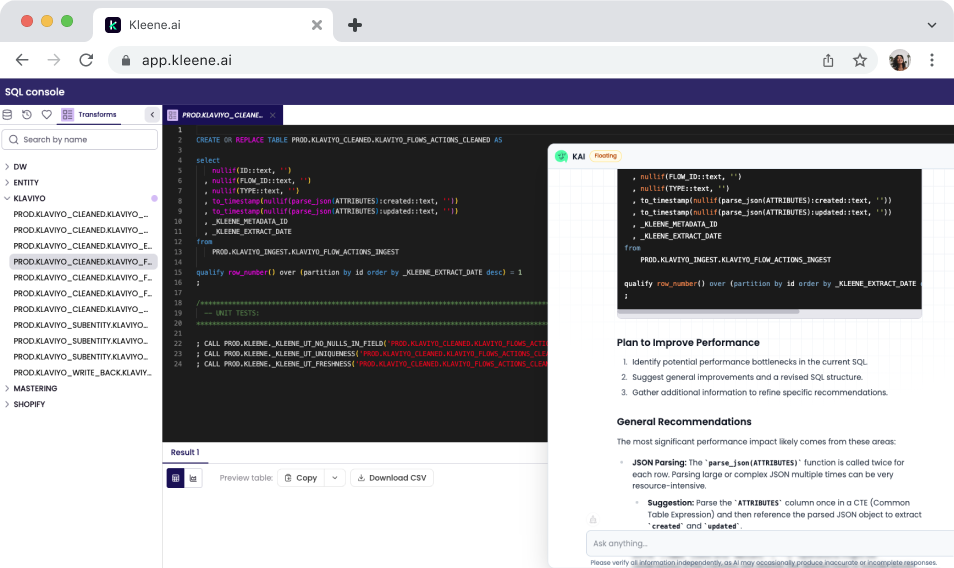Image resolution: width=954 pixels, height=568 pixels.
Task: Click the Kleene.ai tab favicon
Action: click(113, 25)
